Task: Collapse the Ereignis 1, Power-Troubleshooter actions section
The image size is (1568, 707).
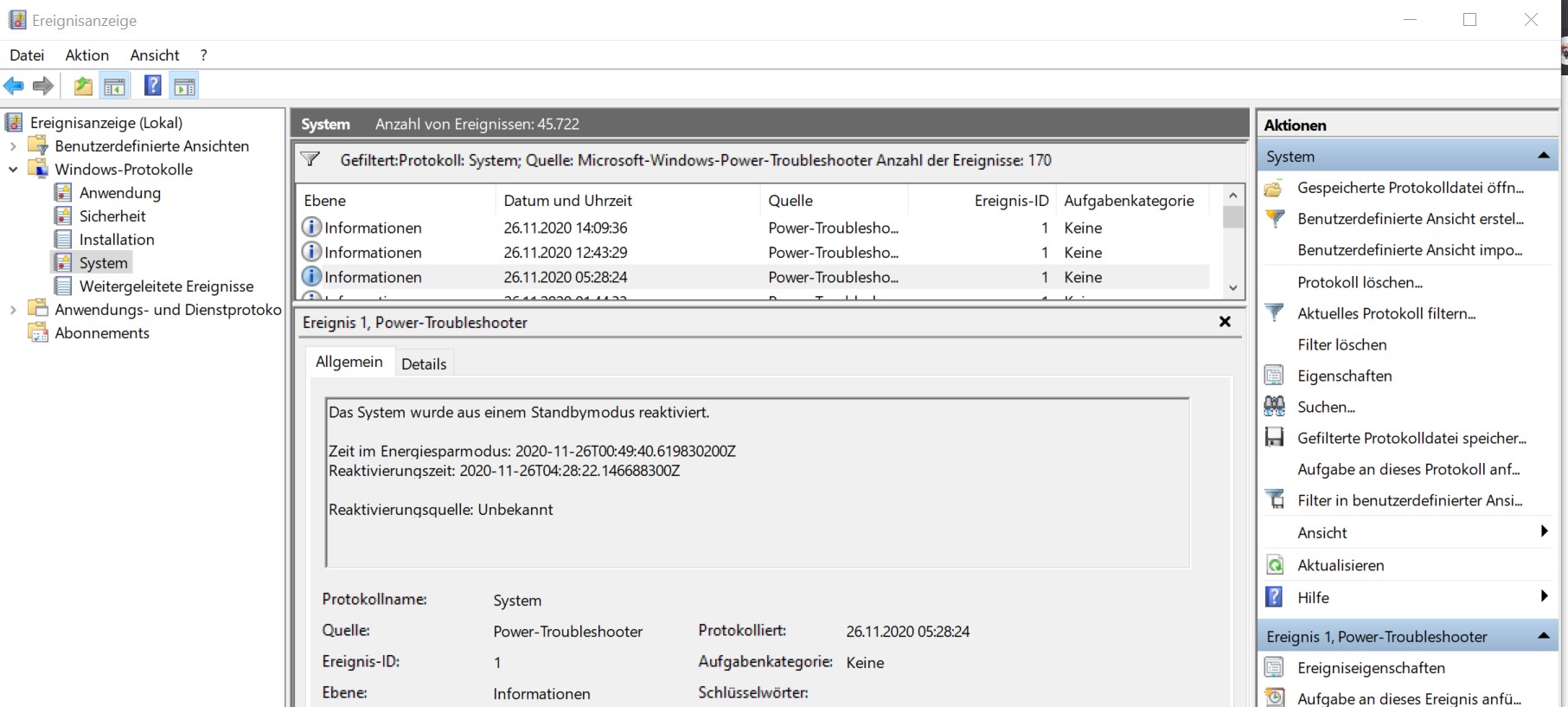Action: point(1543,636)
